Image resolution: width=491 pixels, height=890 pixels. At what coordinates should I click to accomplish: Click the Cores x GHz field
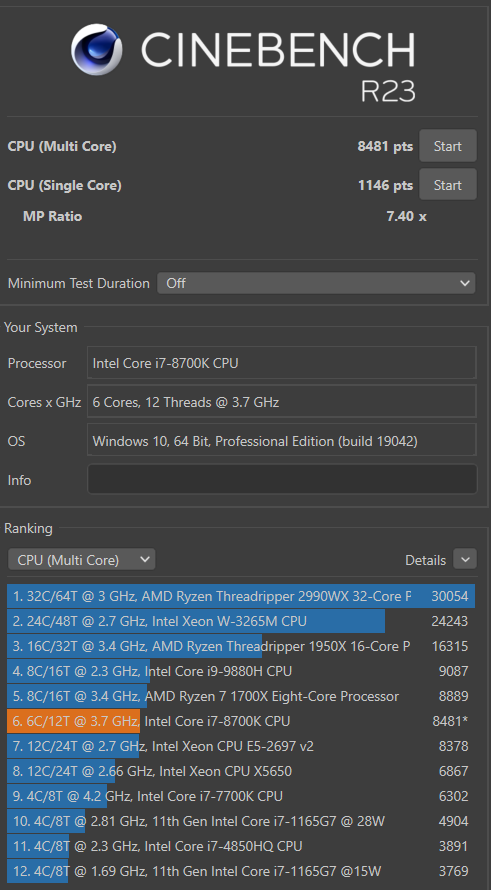(282, 402)
